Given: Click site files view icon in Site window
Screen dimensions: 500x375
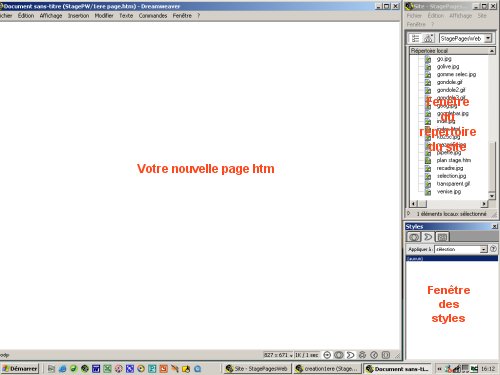Looking at the screenshot, I should (x=415, y=38).
